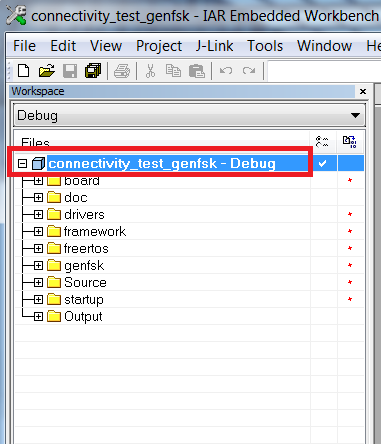Click the IAR Workbench app icon in the title bar
The image size is (381, 444).
pos(16,15)
